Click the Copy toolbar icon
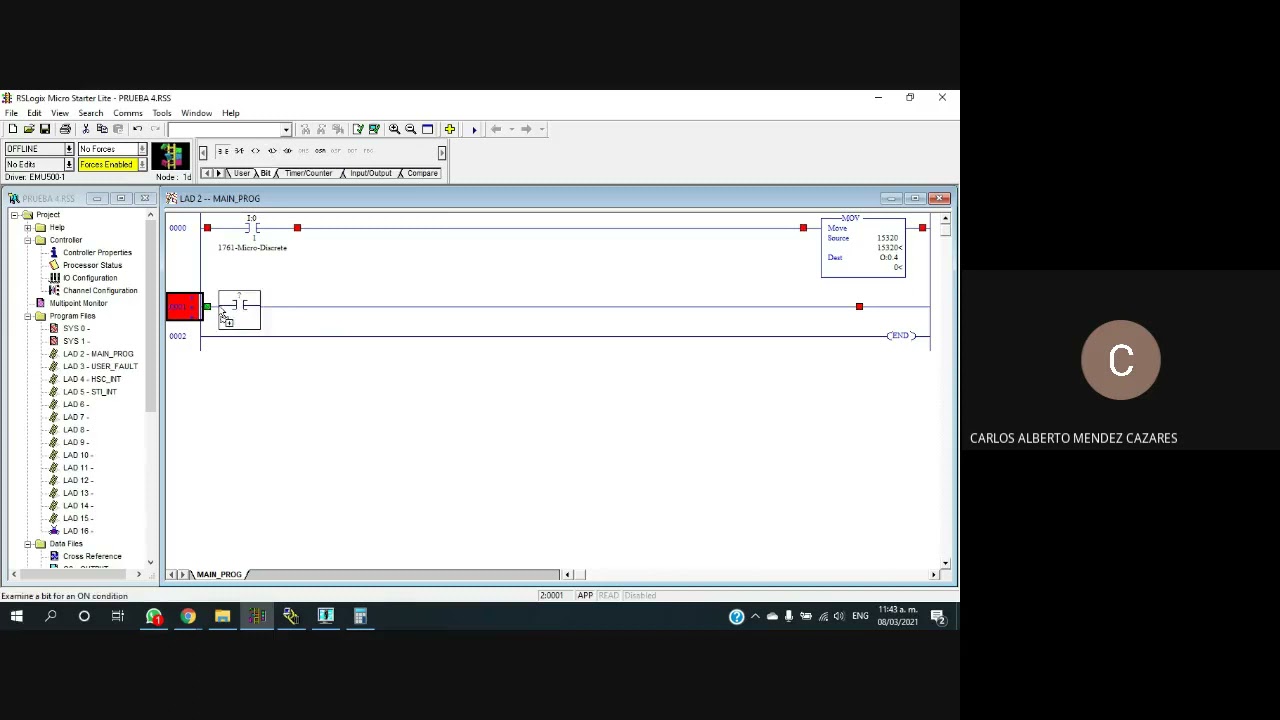Viewport: 1280px width, 720px height. (x=102, y=129)
